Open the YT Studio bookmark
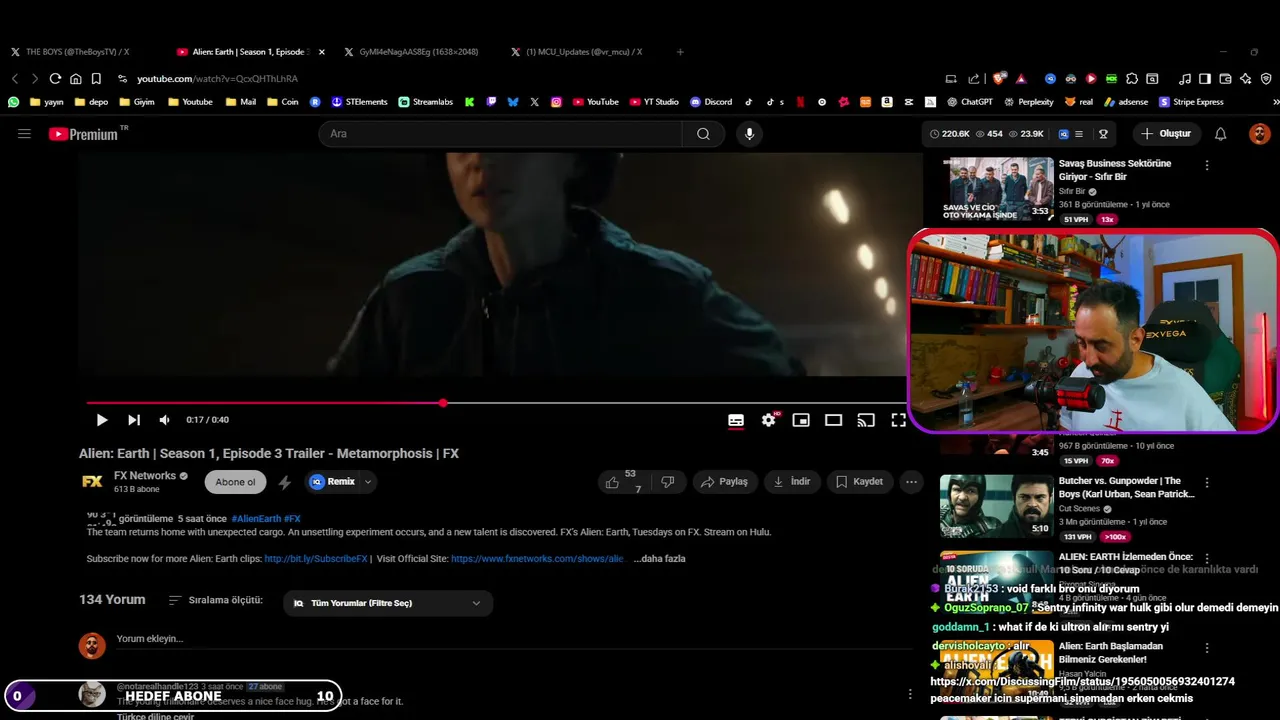Screen dimensions: 1280x720 click(x=654, y=102)
